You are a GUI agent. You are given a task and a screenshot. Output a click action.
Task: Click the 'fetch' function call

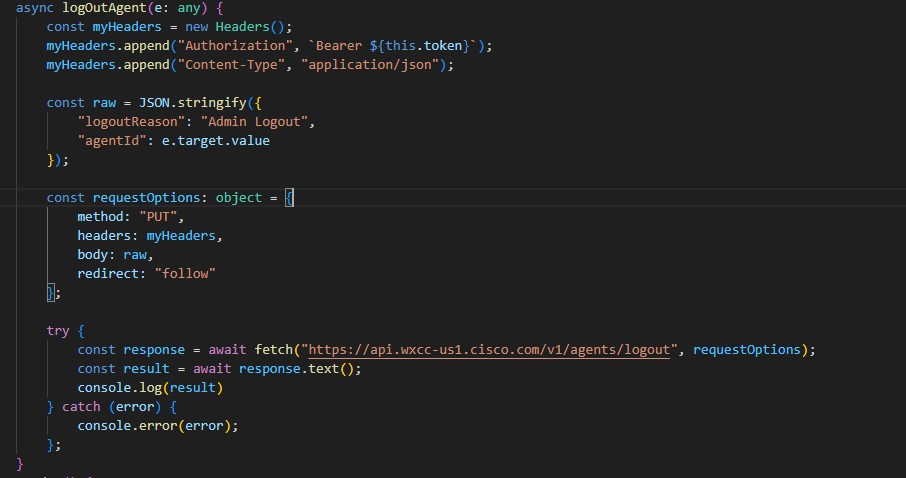(x=273, y=350)
